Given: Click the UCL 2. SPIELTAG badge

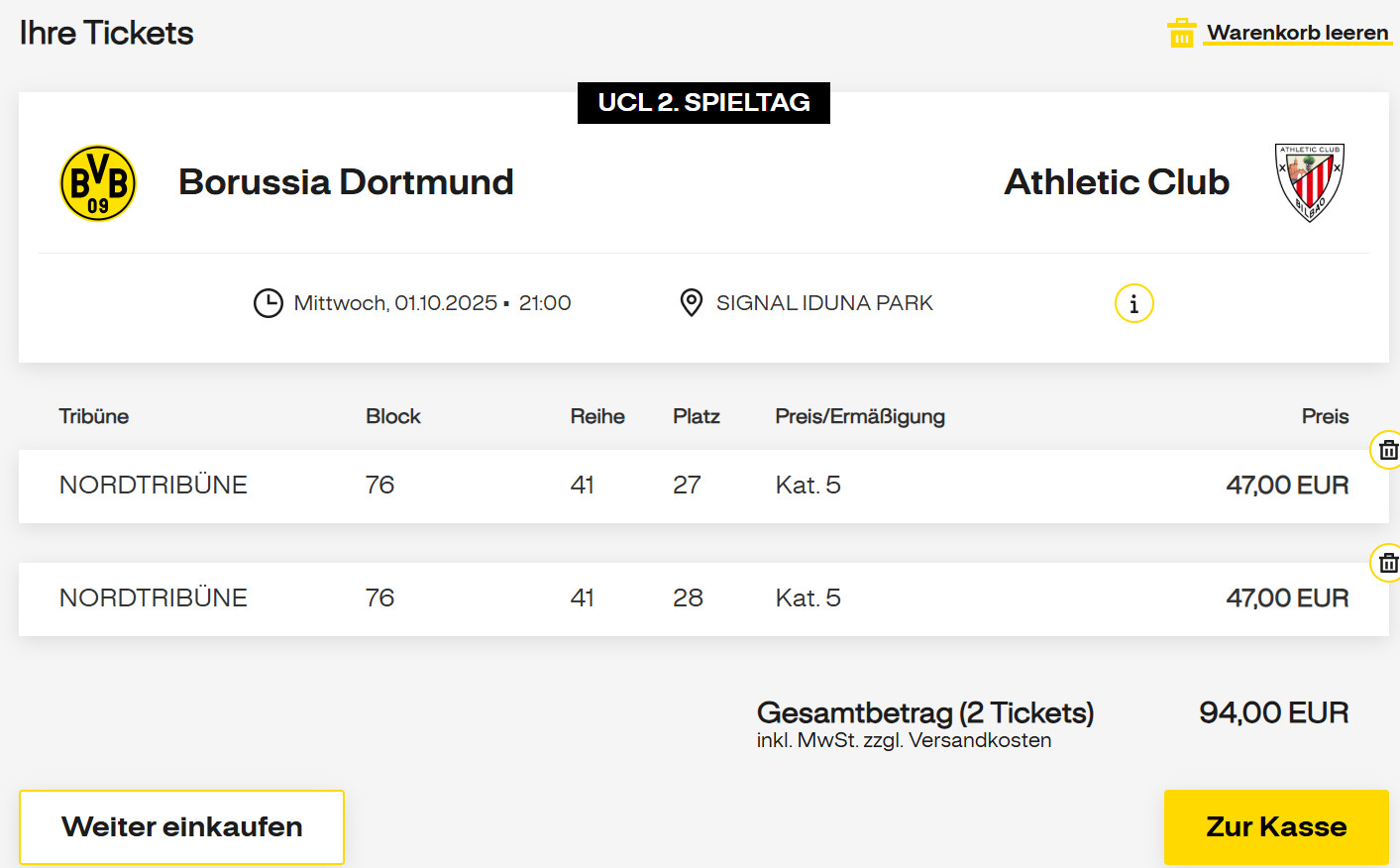Looking at the screenshot, I should click(x=703, y=103).
